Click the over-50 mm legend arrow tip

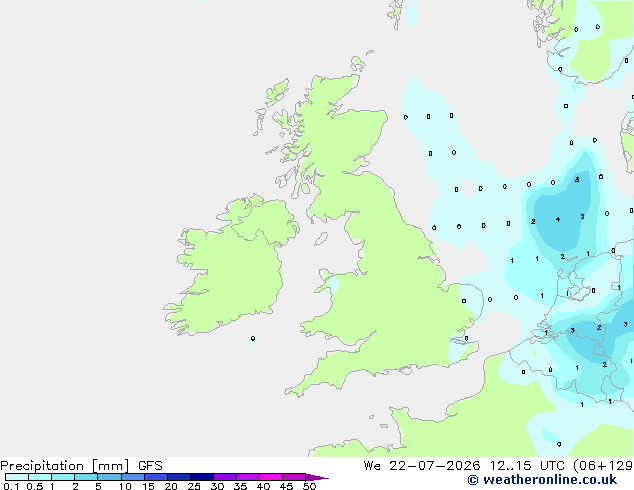coord(317,477)
